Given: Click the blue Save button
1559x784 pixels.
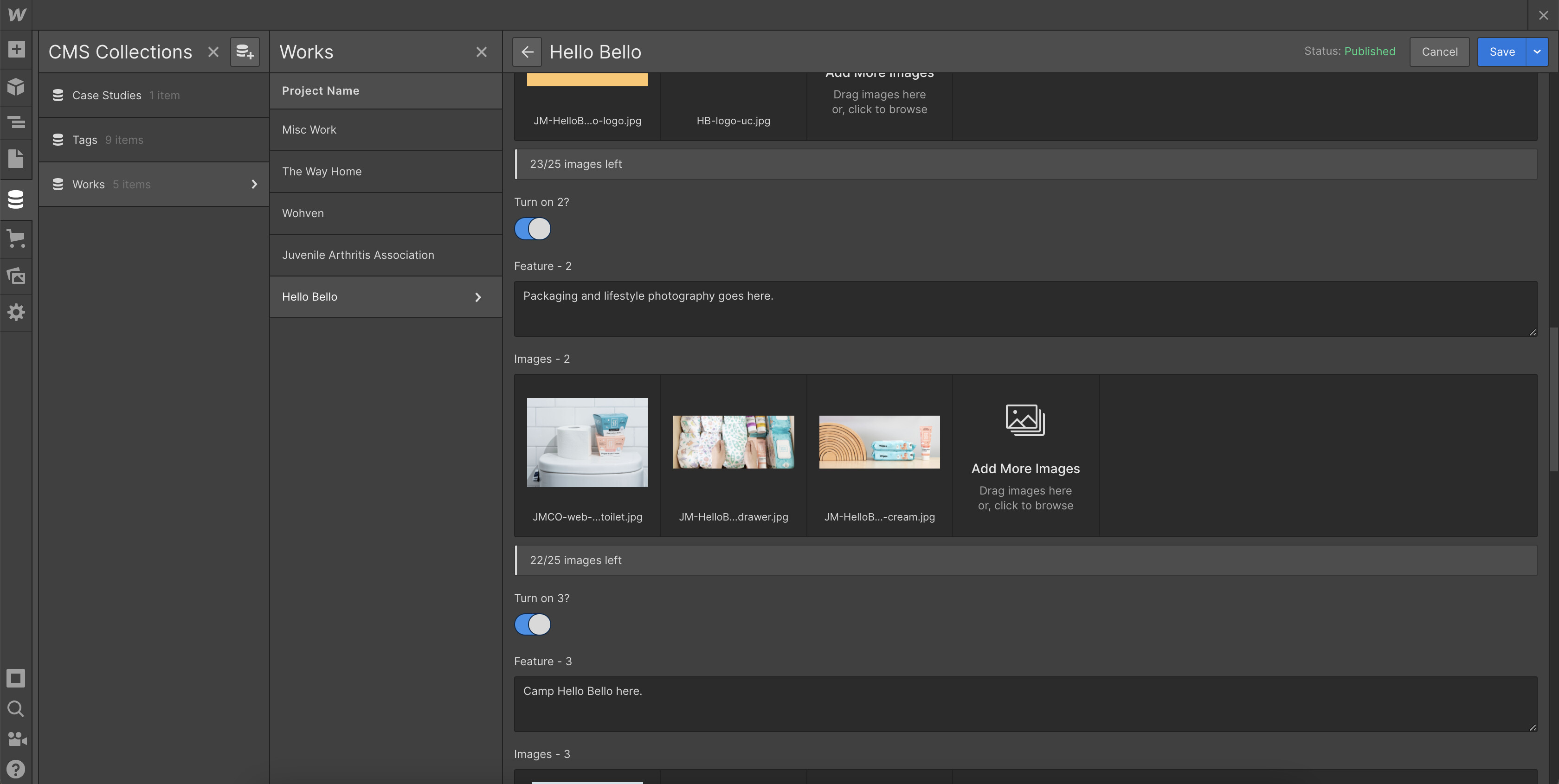Looking at the screenshot, I should tap(1501, 52).
